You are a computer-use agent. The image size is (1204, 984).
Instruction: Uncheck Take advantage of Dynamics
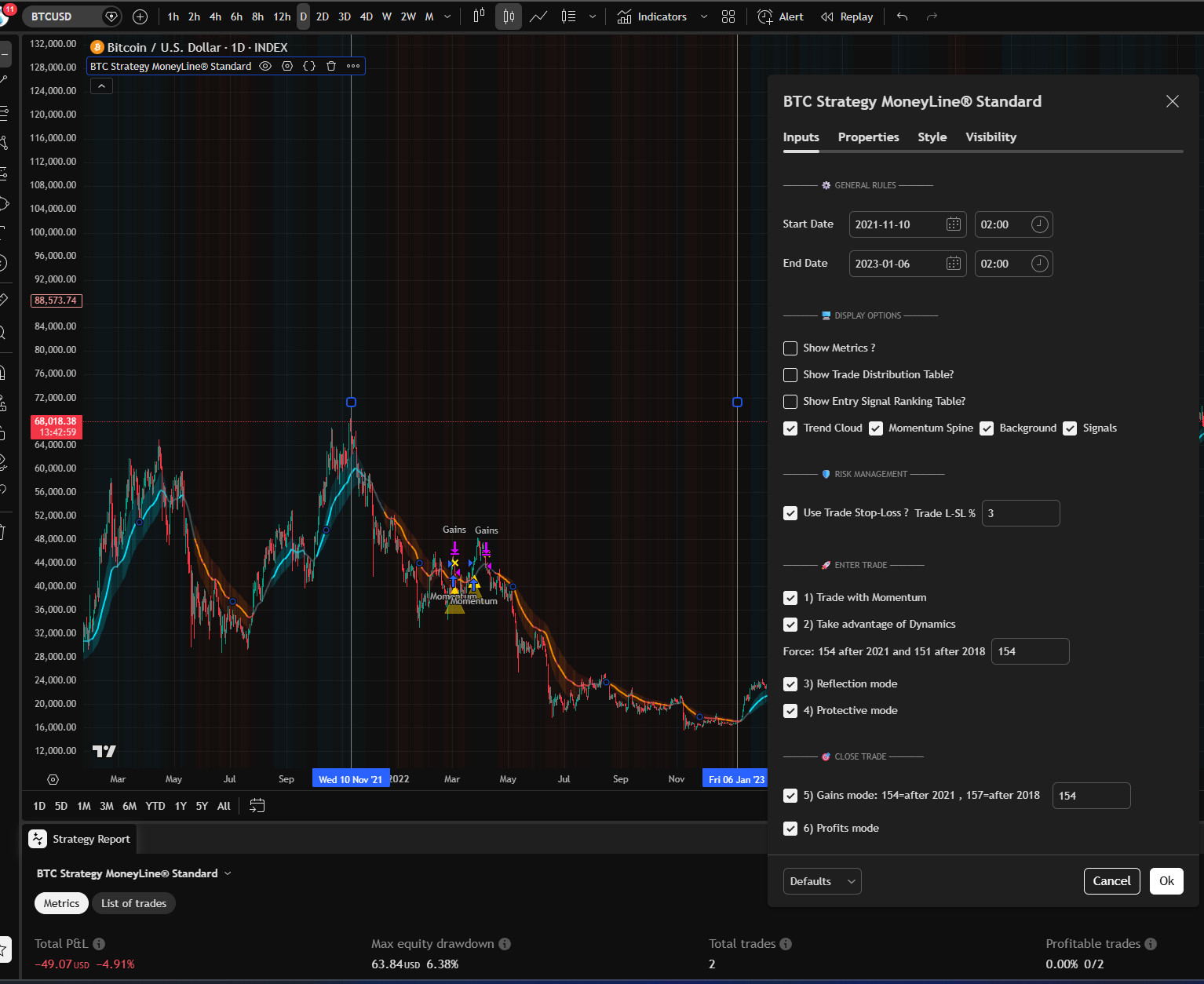(x=790, y=625)
